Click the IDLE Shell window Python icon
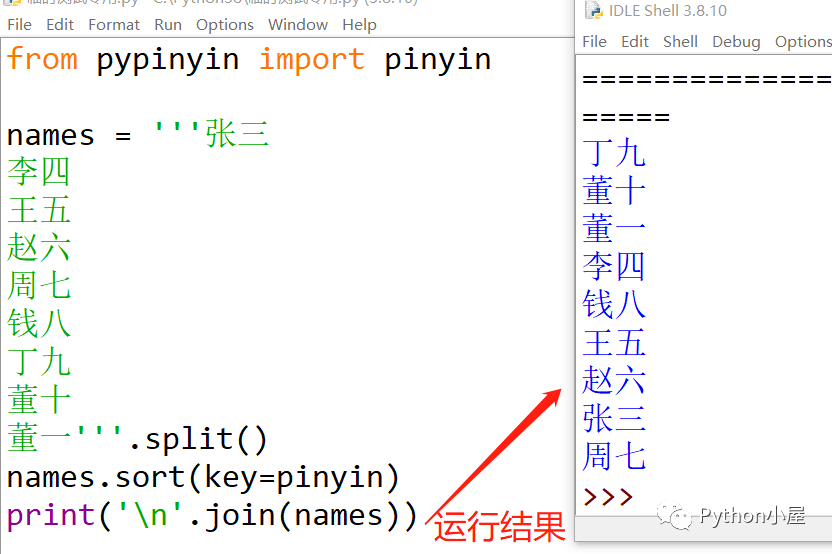Image resolution: width=832 pixels, height=554 pixels. (x=593, y=10)
